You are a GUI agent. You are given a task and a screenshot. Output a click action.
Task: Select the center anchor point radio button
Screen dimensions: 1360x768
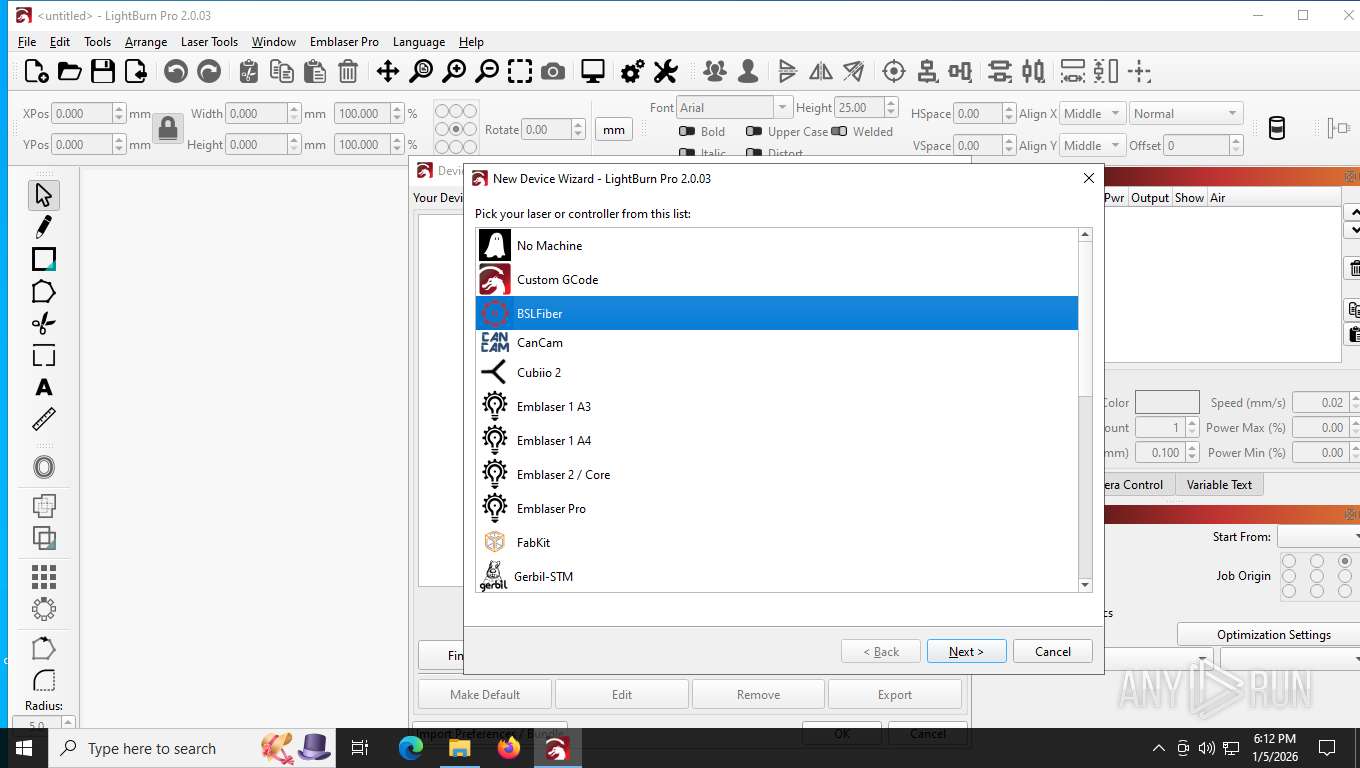tap(456, 129)
